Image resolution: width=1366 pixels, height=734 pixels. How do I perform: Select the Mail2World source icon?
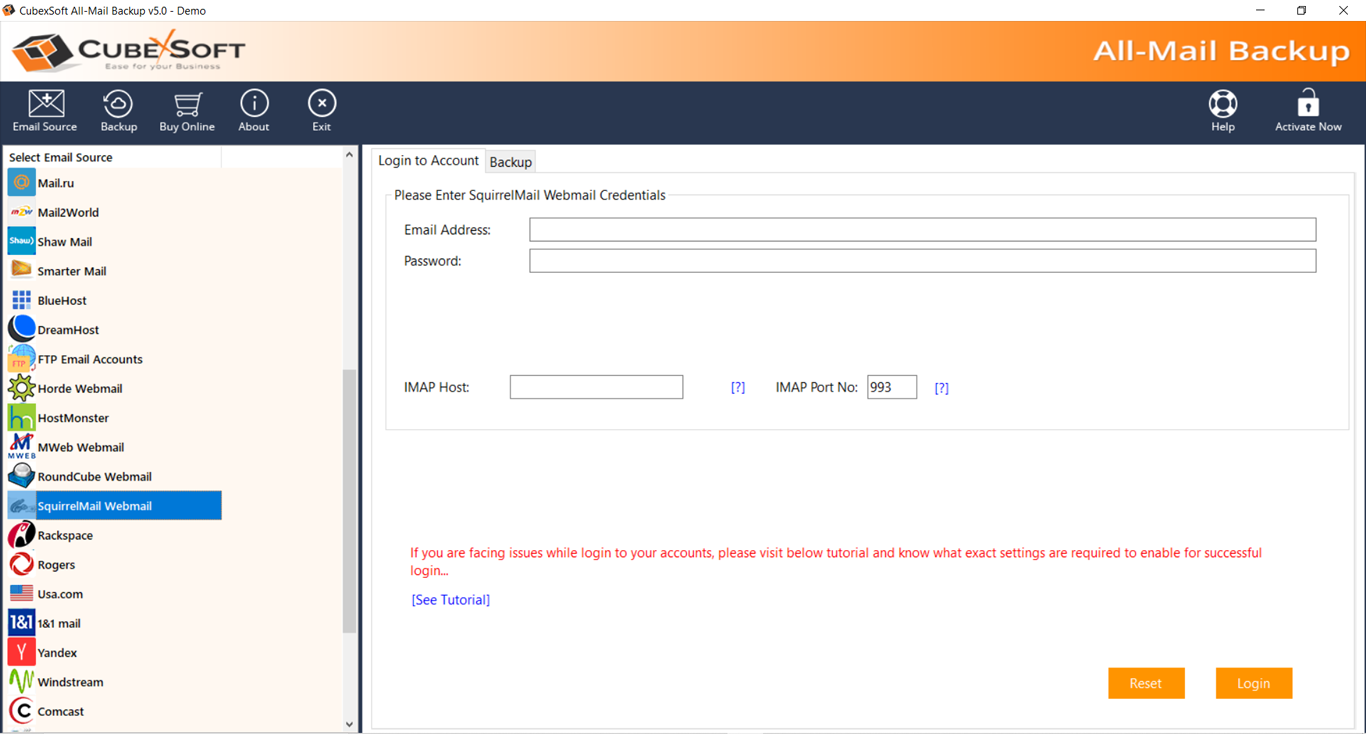[x=21, y=212]
